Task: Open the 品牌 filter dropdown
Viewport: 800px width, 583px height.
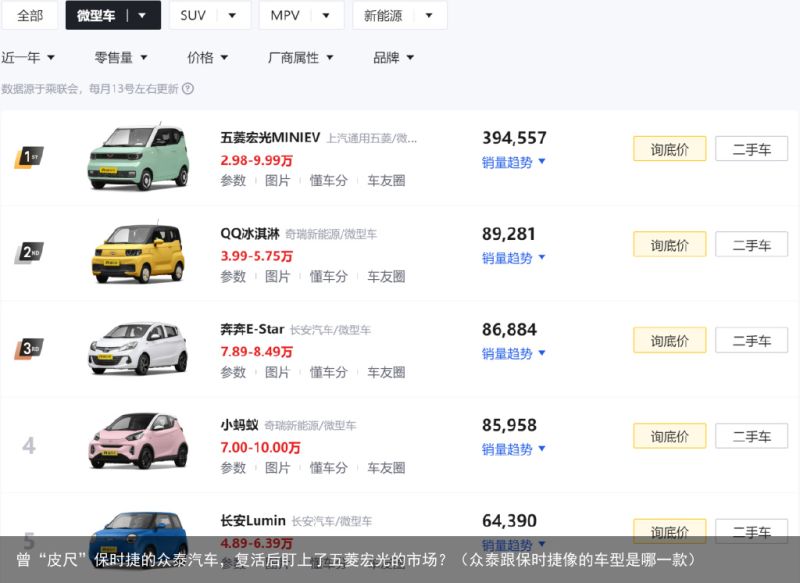Action: [393, 57]
